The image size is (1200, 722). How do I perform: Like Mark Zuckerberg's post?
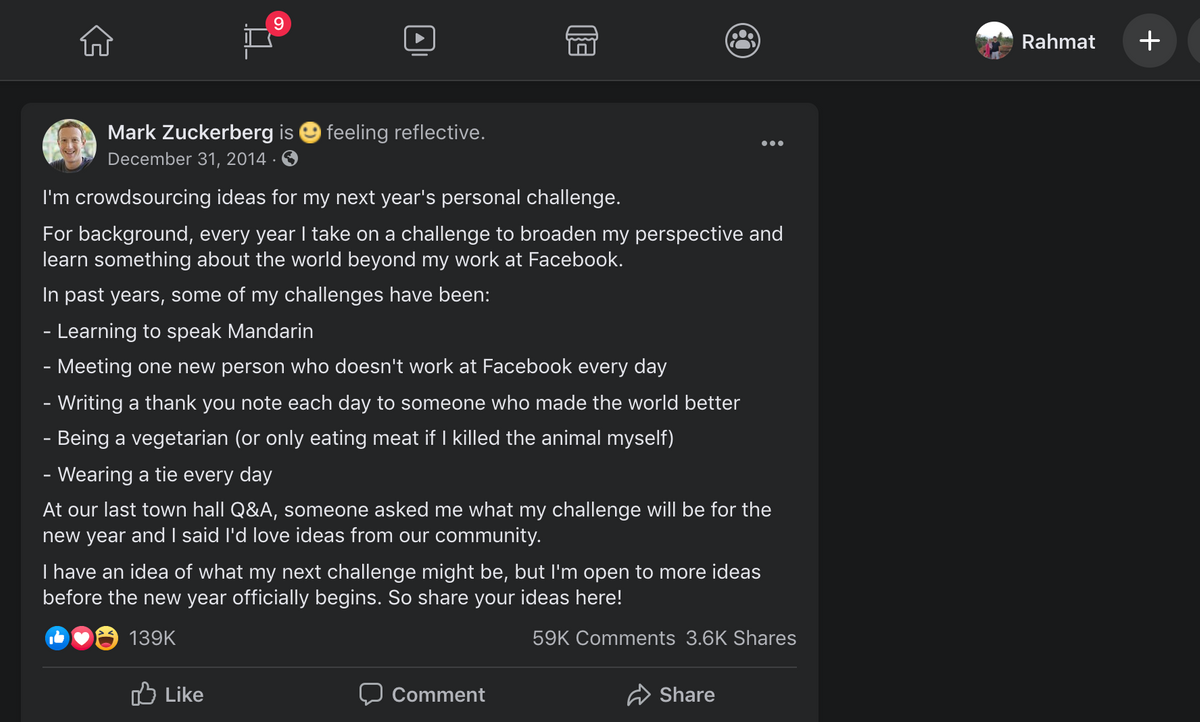pyautogui.click(x=167, y=694)
